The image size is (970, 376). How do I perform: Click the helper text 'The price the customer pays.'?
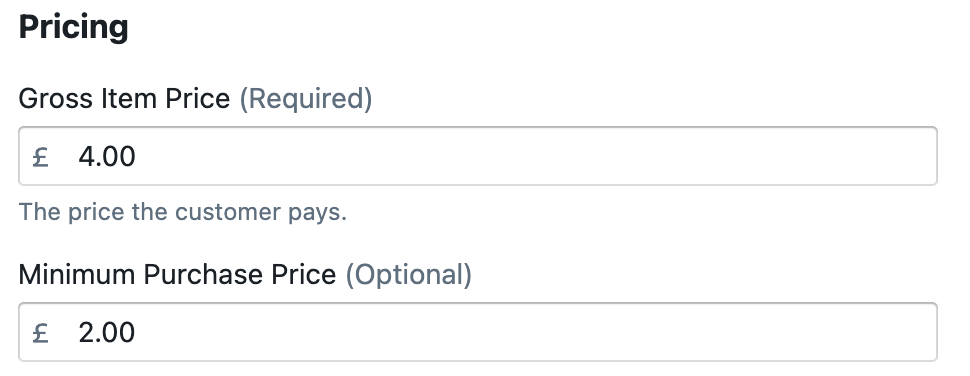point(183,212)
